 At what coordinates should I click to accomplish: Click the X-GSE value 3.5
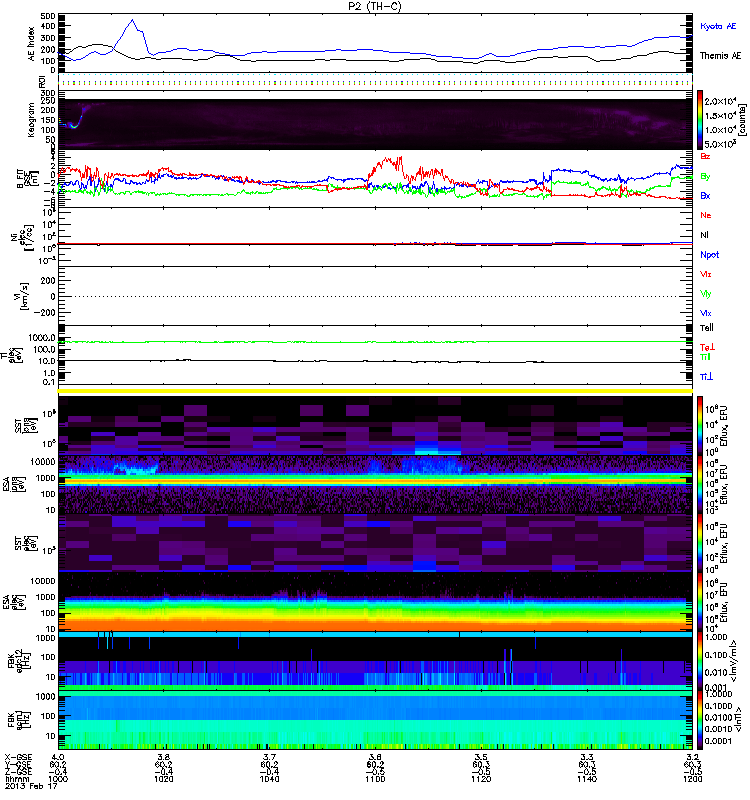[481, 757]
